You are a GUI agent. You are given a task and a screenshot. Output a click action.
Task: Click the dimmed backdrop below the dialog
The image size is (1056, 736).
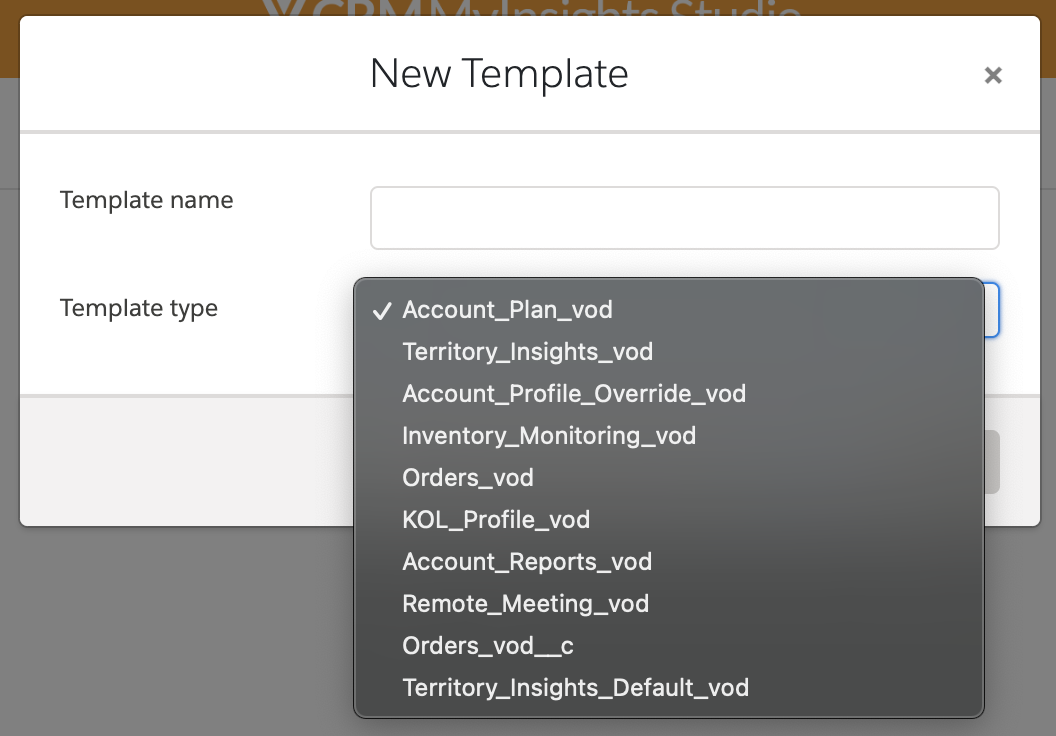(180, 630)
